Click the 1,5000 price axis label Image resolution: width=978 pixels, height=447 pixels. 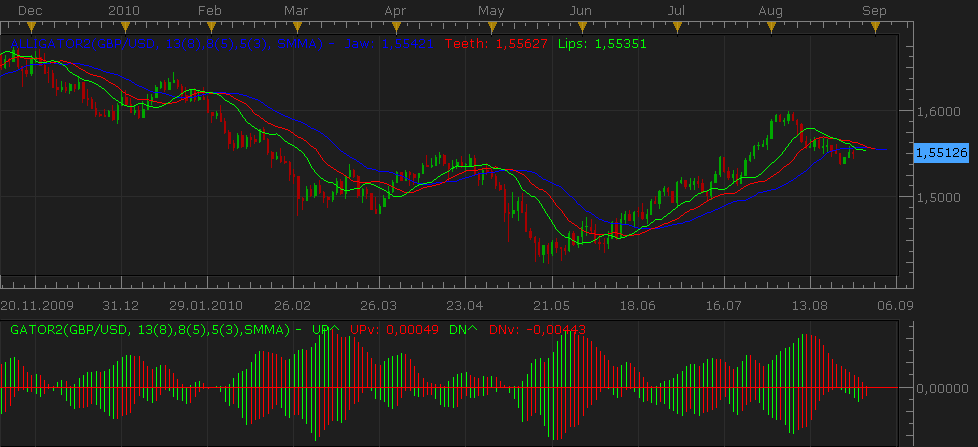(x=938, y=198)
